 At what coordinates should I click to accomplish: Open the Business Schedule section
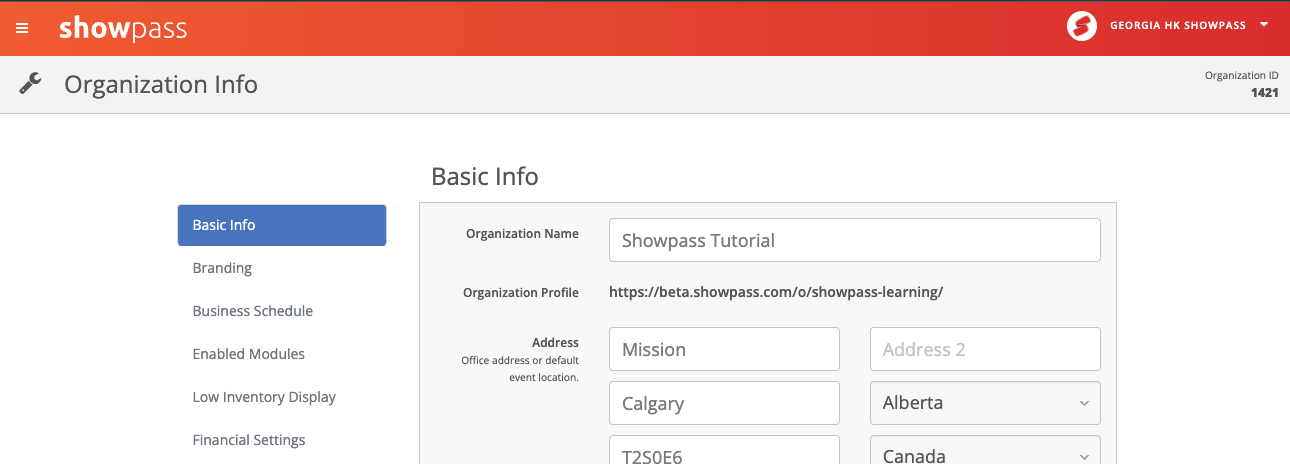[253, 311]
